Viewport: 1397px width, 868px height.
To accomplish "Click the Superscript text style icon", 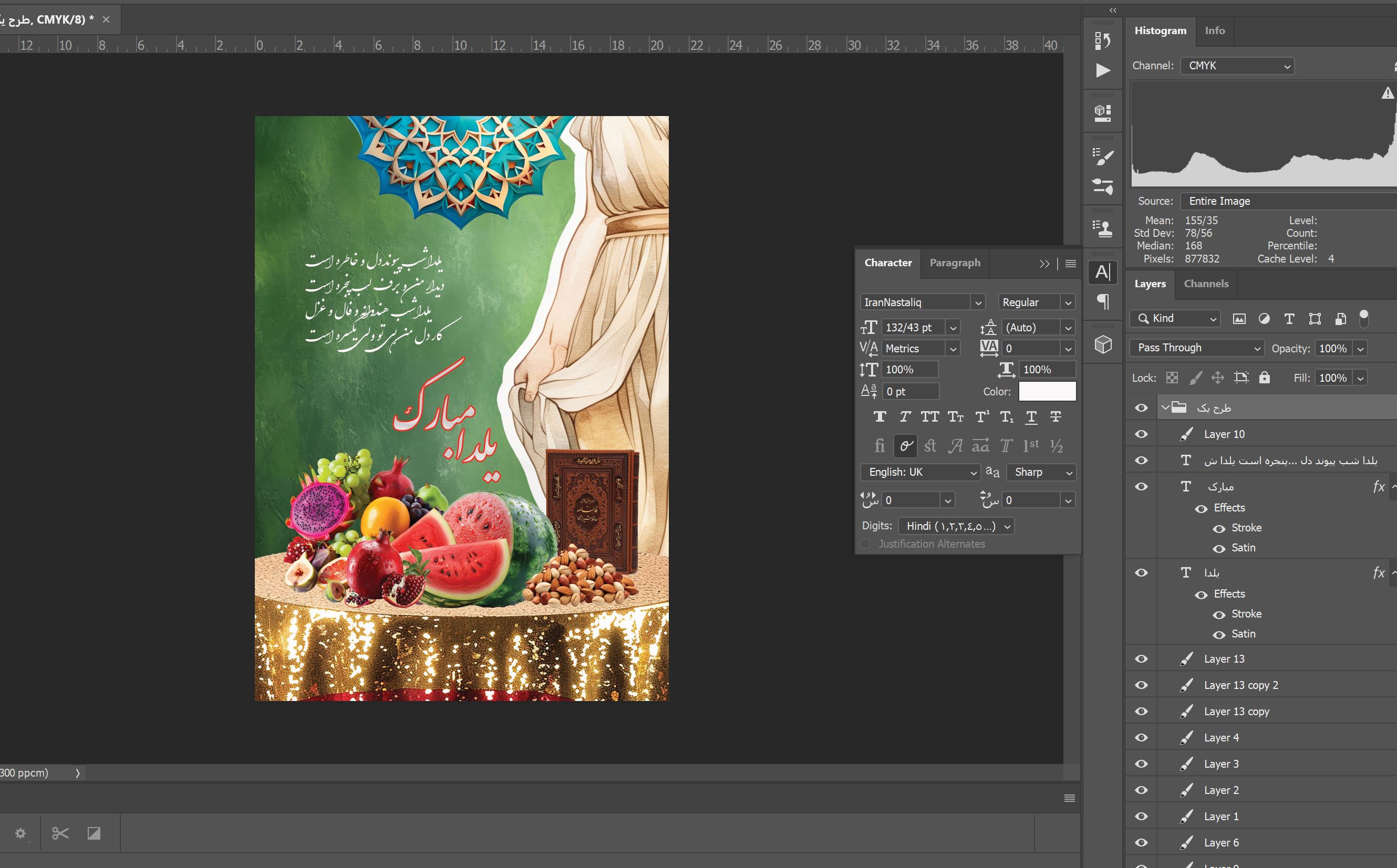I will click(981, 418).
